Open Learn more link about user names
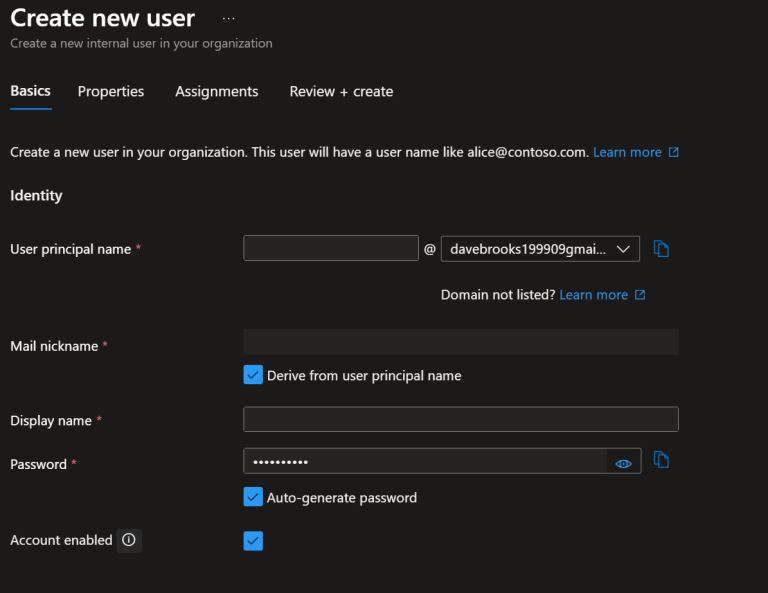This screenshot has height=593, width=768. 627,152
